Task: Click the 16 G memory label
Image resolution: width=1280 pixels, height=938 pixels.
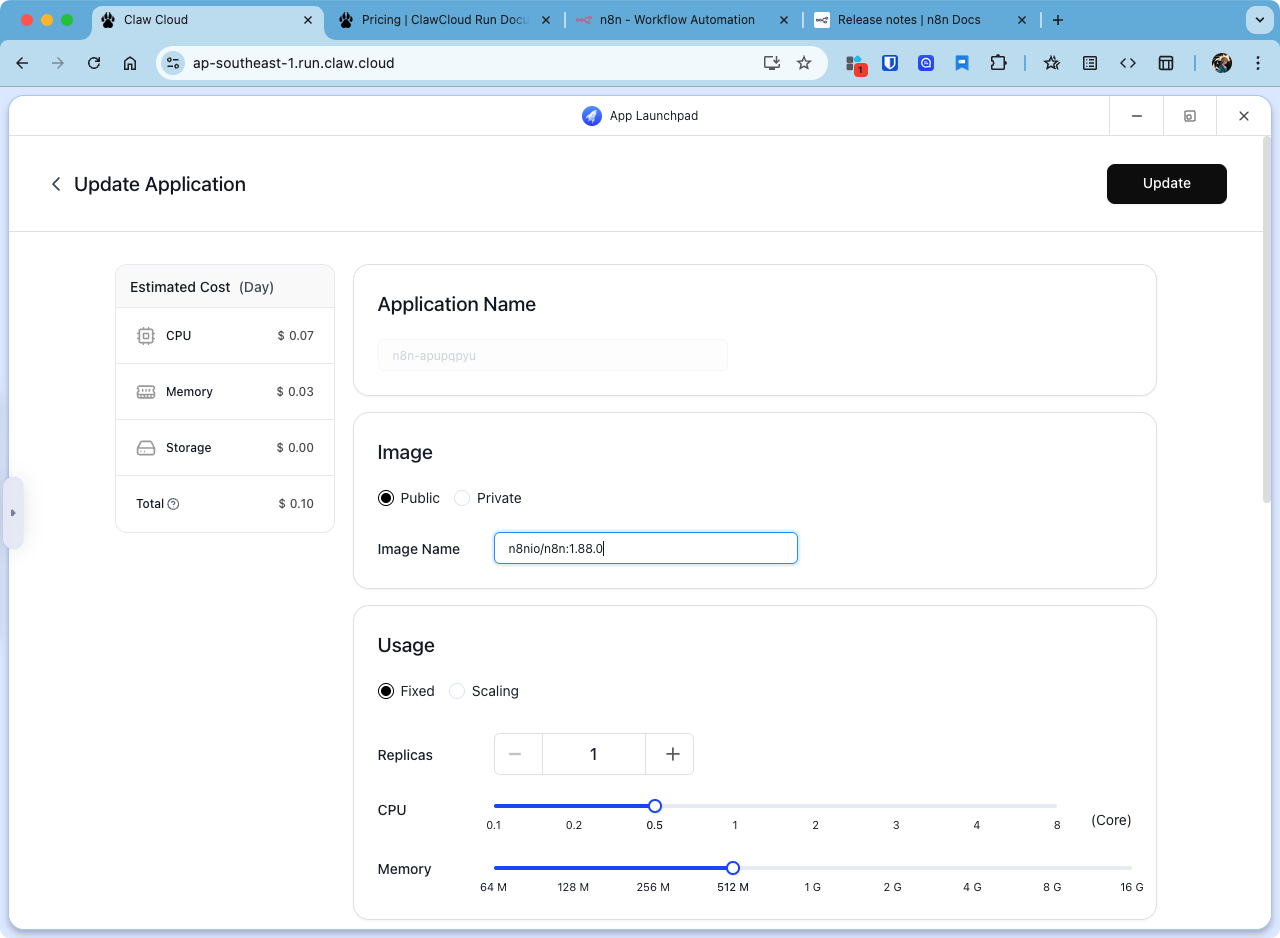Action: [1132, 887]
